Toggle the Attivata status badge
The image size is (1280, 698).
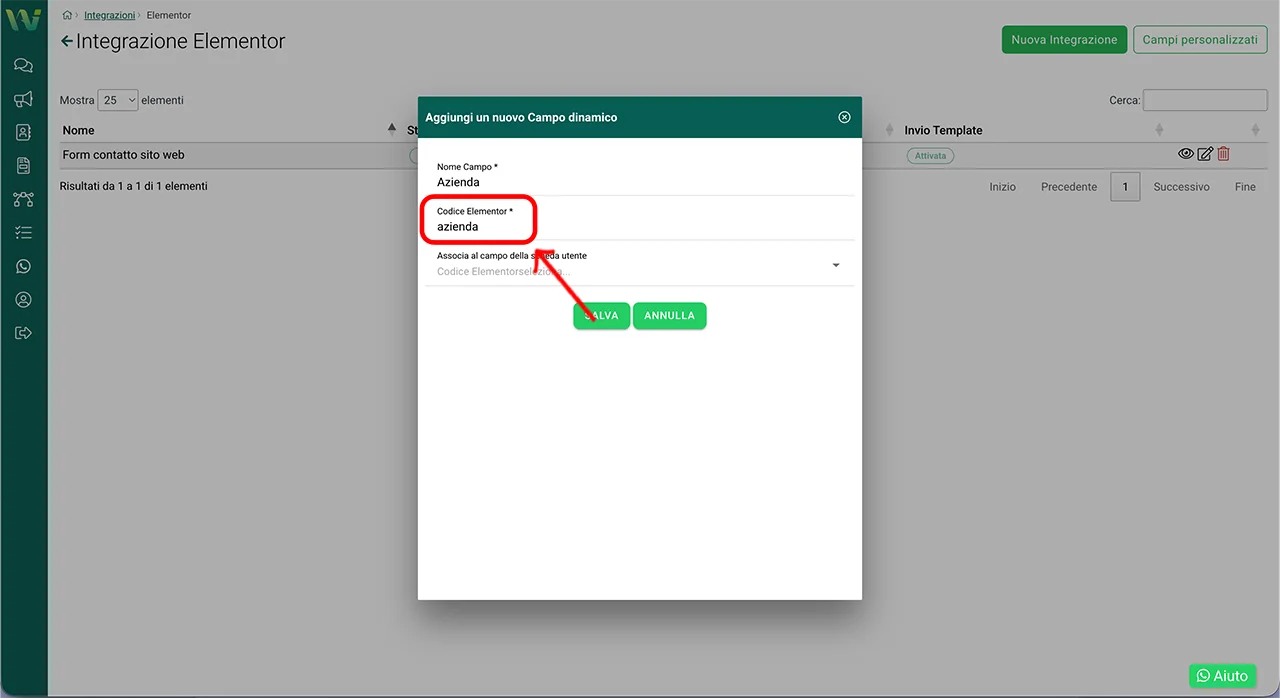[930, 156]
